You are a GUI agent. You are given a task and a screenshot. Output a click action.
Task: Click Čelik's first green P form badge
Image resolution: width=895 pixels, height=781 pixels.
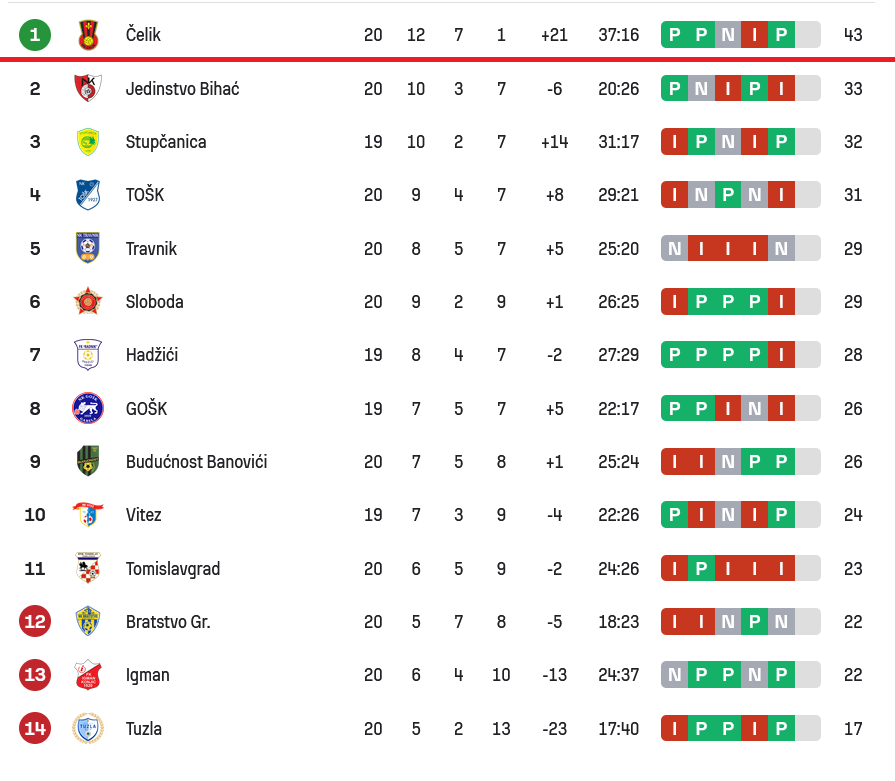(674, 35)
